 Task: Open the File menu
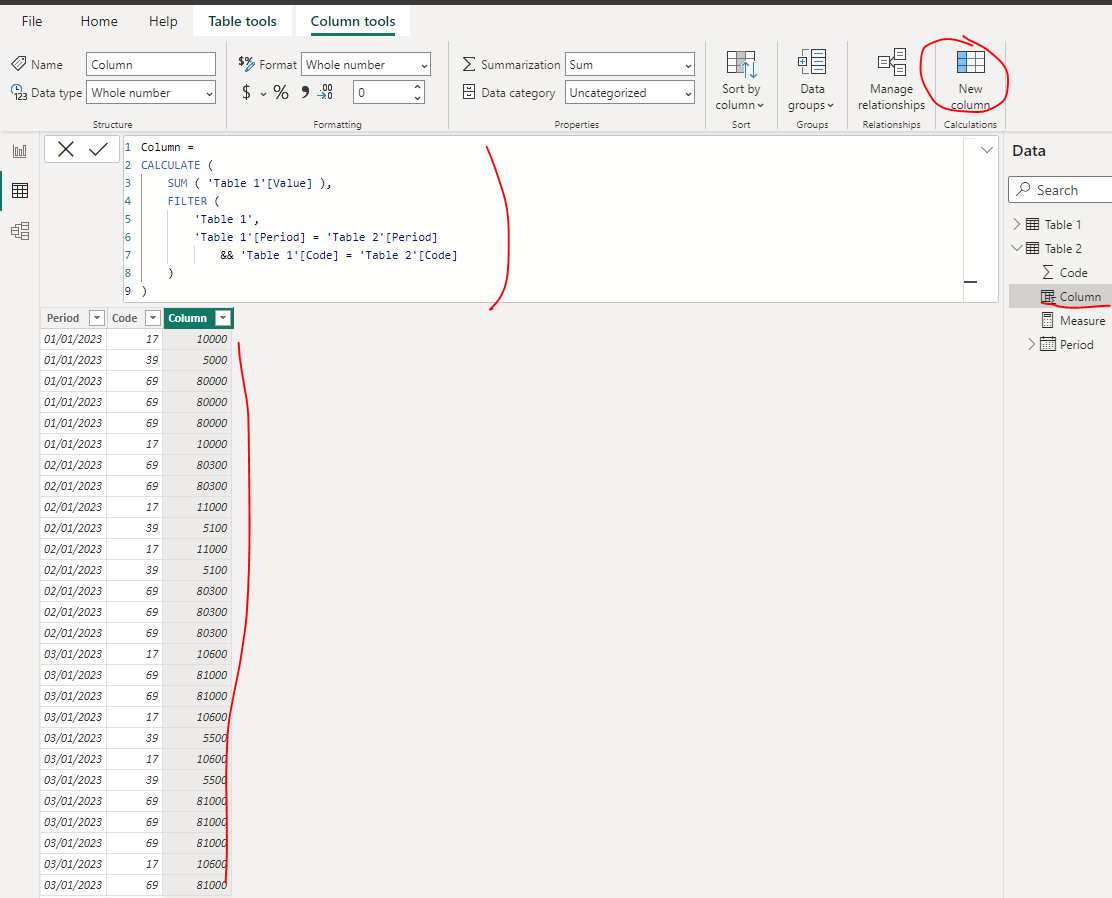tap(32, 21)
